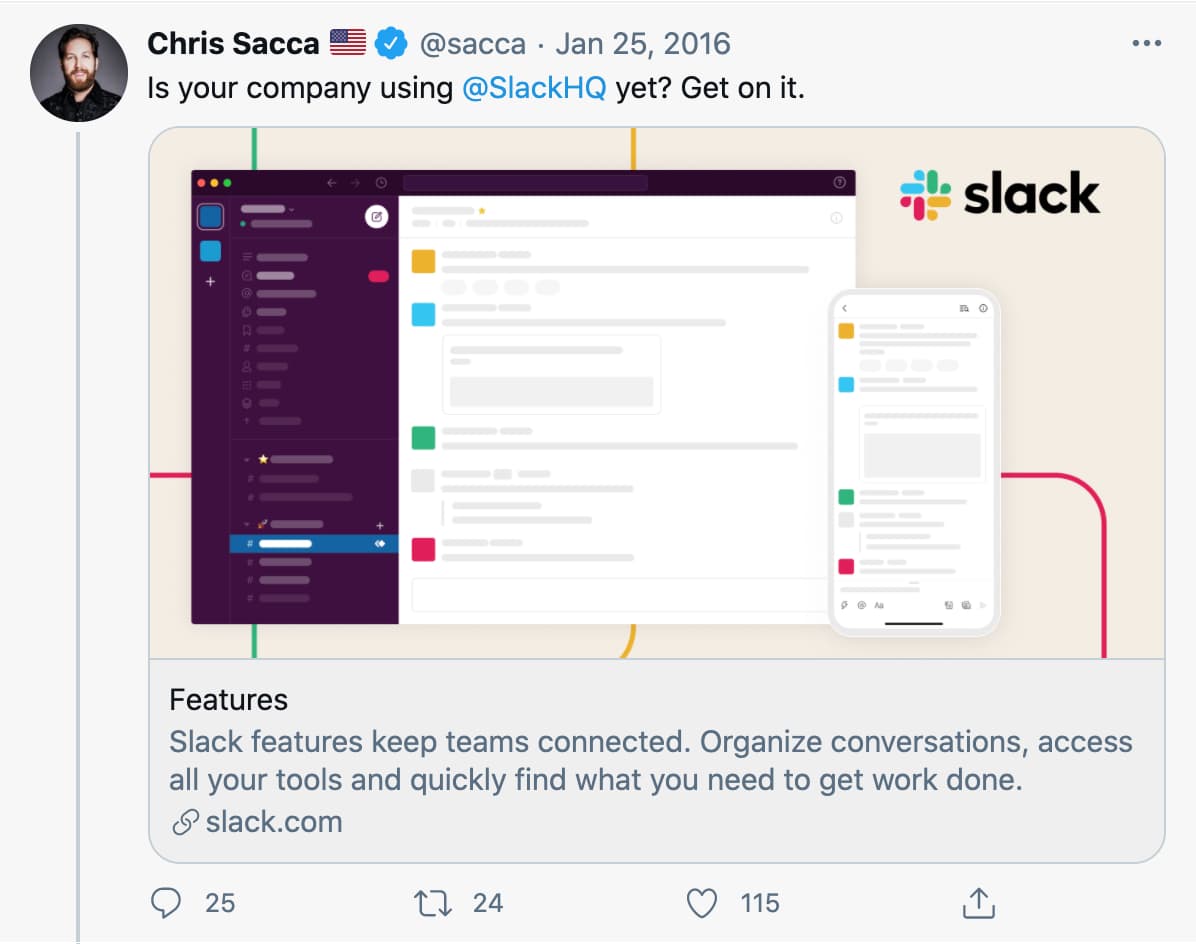Click the link chain icon beside slack.com
1196x944 pixels.
(185, 822)
